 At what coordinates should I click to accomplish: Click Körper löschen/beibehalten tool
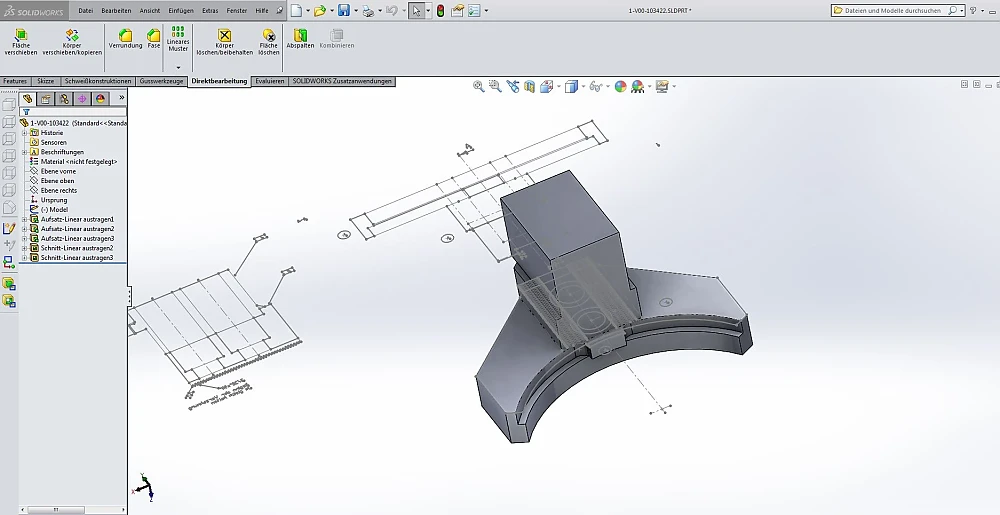pos(224,40)
